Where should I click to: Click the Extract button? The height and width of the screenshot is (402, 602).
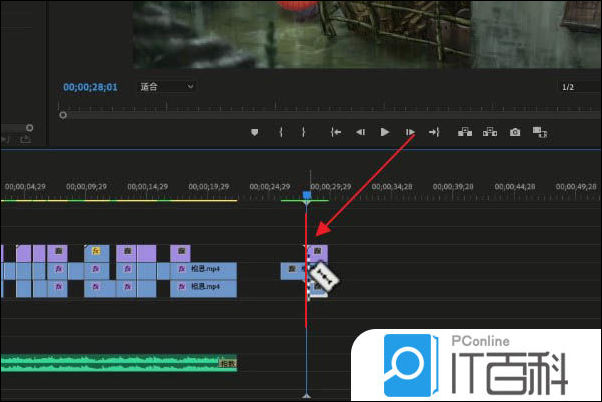point(490,132)
